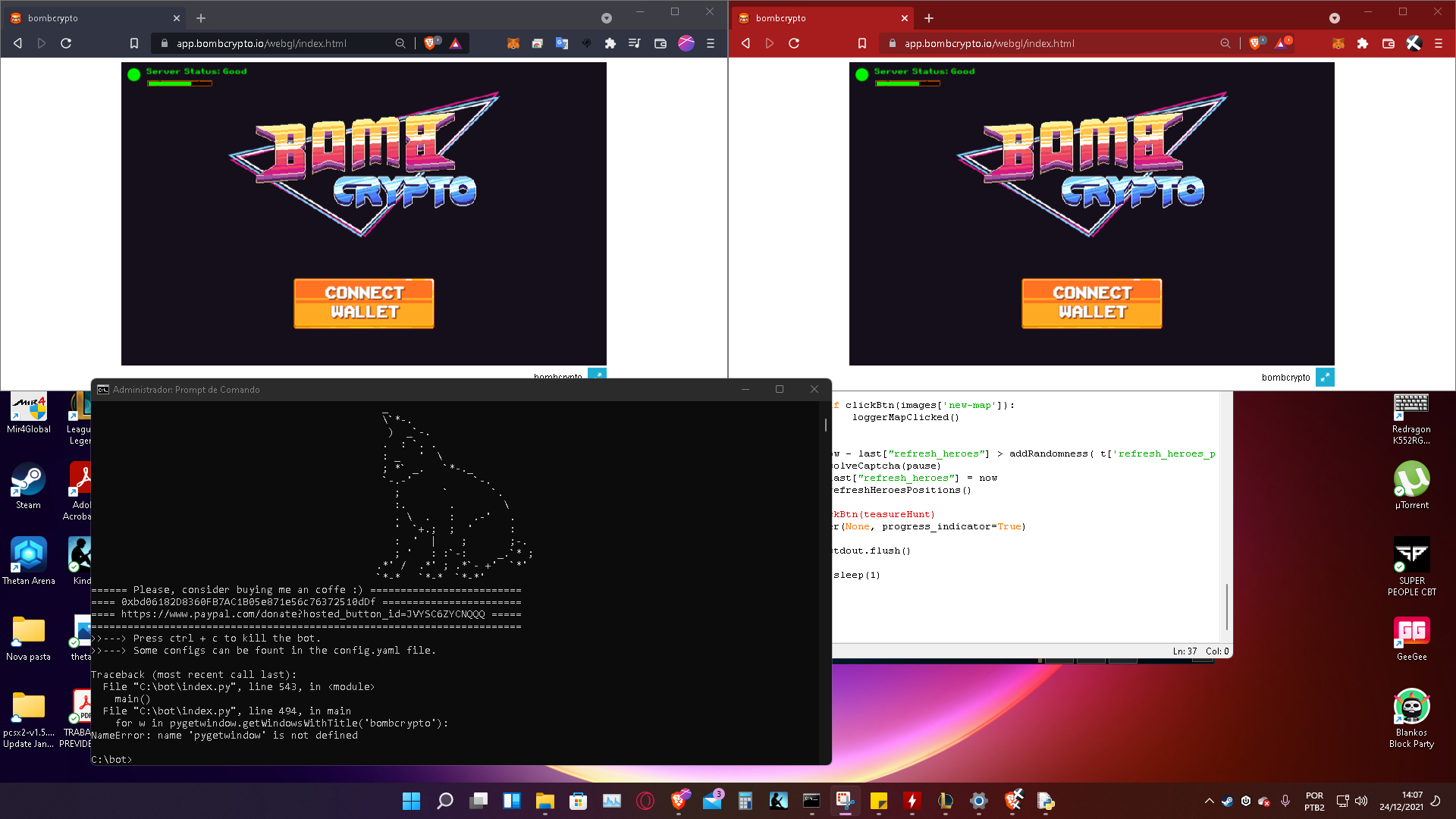1456x819 pixels.
Task: Open the POR PTB2 language selector
Action: [1314, 802]
